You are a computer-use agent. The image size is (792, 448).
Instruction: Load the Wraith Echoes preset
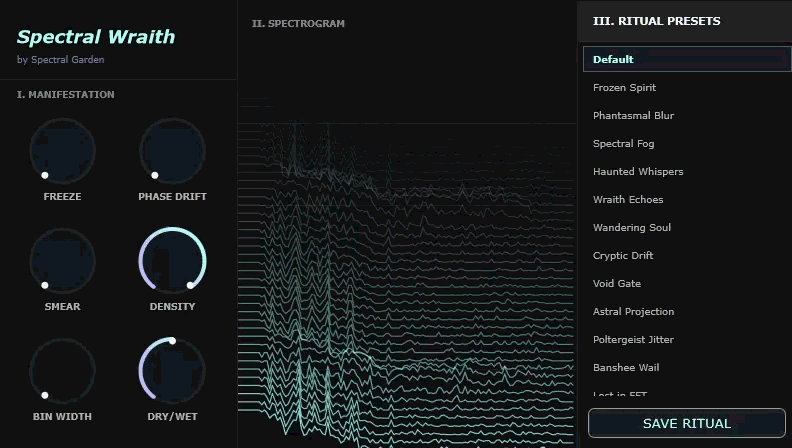tap(687, 200)
